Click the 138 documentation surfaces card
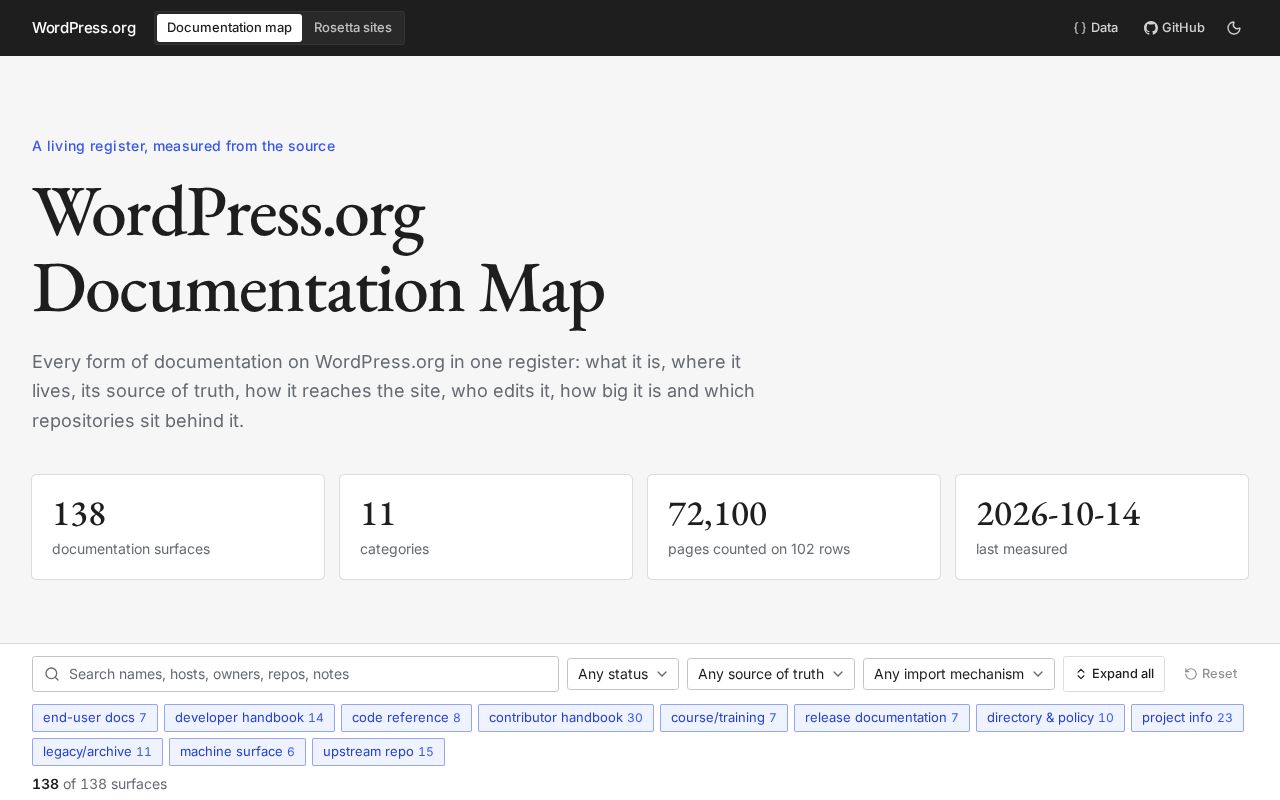1280x800 pixels. pyautogui.click(x=178, y=527)
